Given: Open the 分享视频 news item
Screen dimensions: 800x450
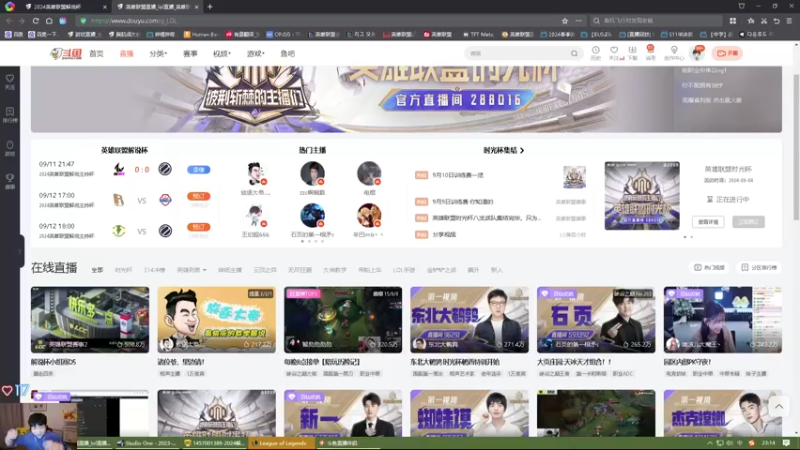Looking at the screenshot, I should point(444,235).
